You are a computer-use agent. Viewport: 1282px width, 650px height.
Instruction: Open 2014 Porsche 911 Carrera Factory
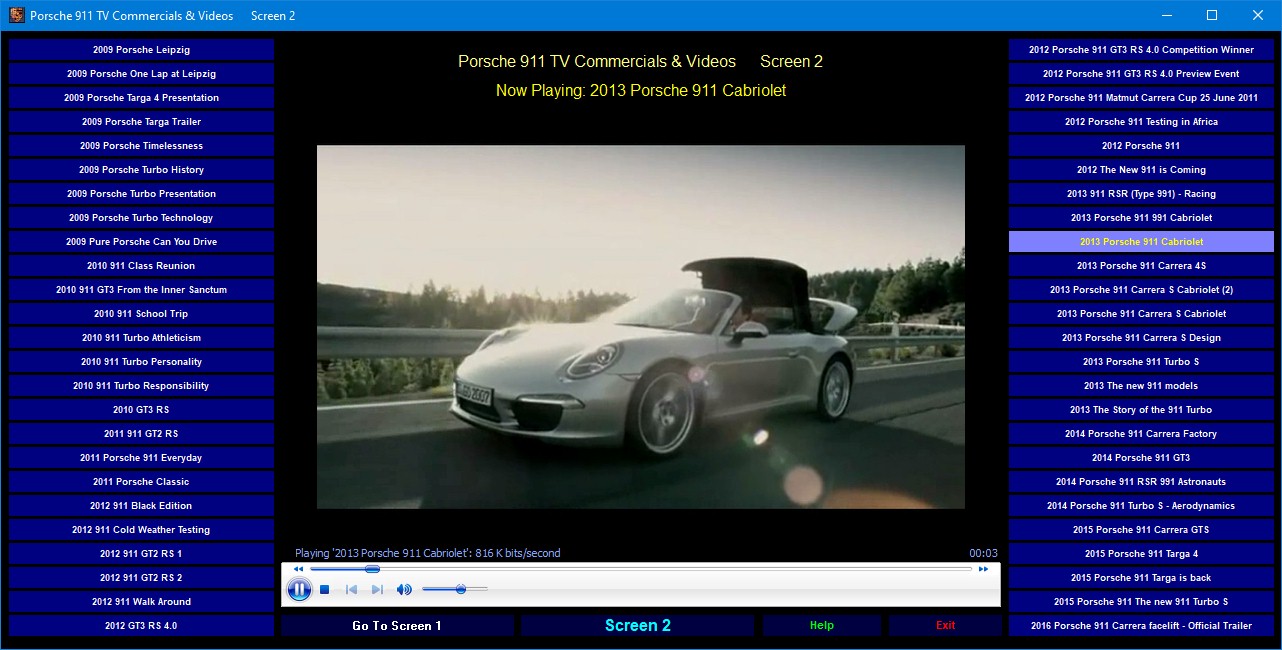[1141, 434]
